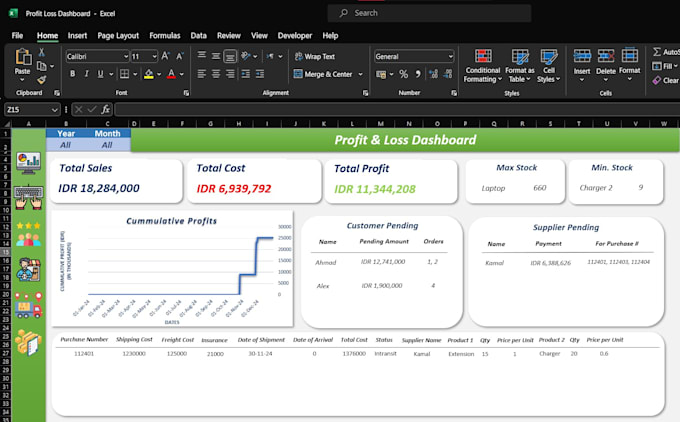Expand Format as Table options
Screen dimensions: 680x422
point(520,66)
